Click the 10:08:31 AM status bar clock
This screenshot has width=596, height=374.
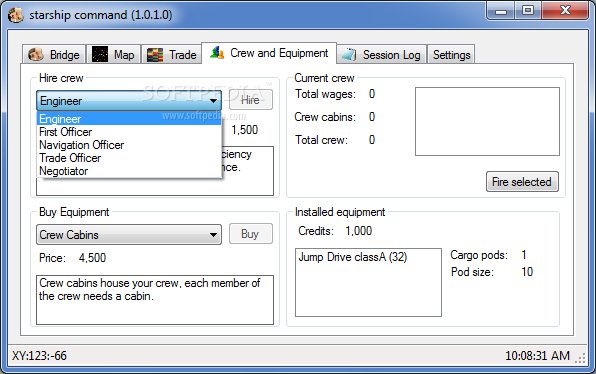pos(537,356)
